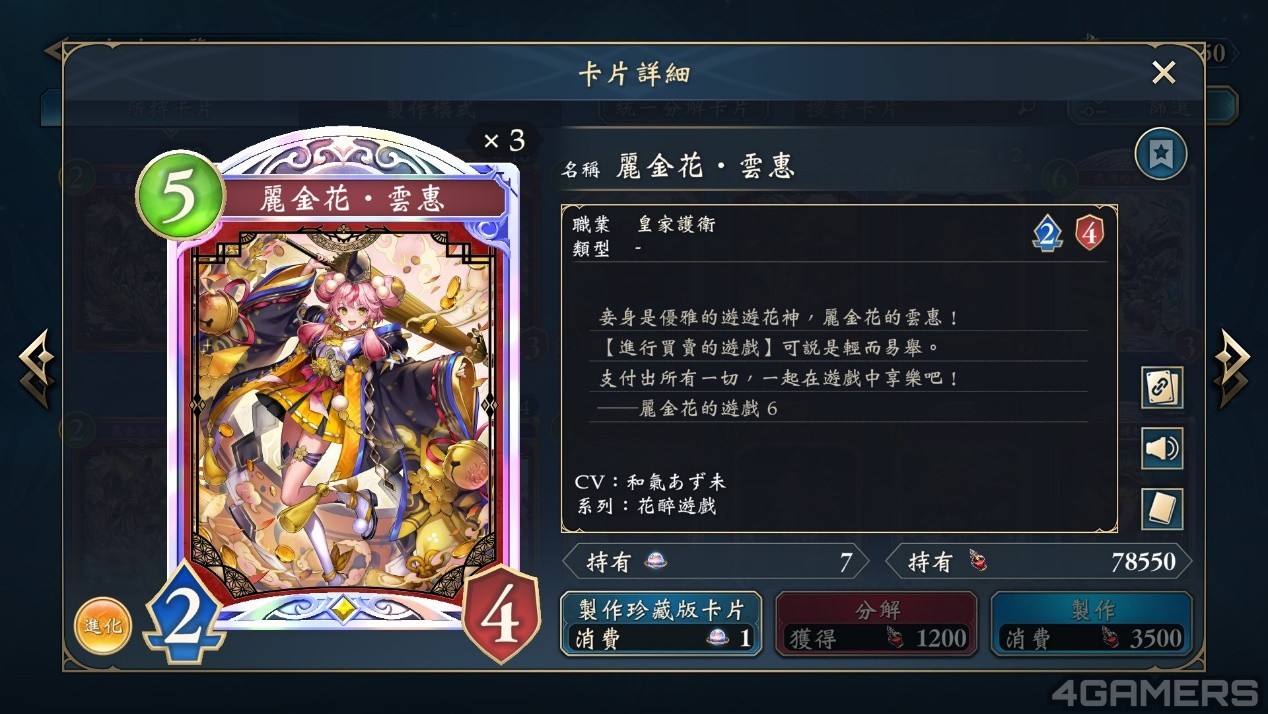Click the 製作 button costing 3500

pyautogui.click(x=1091, y=624)
